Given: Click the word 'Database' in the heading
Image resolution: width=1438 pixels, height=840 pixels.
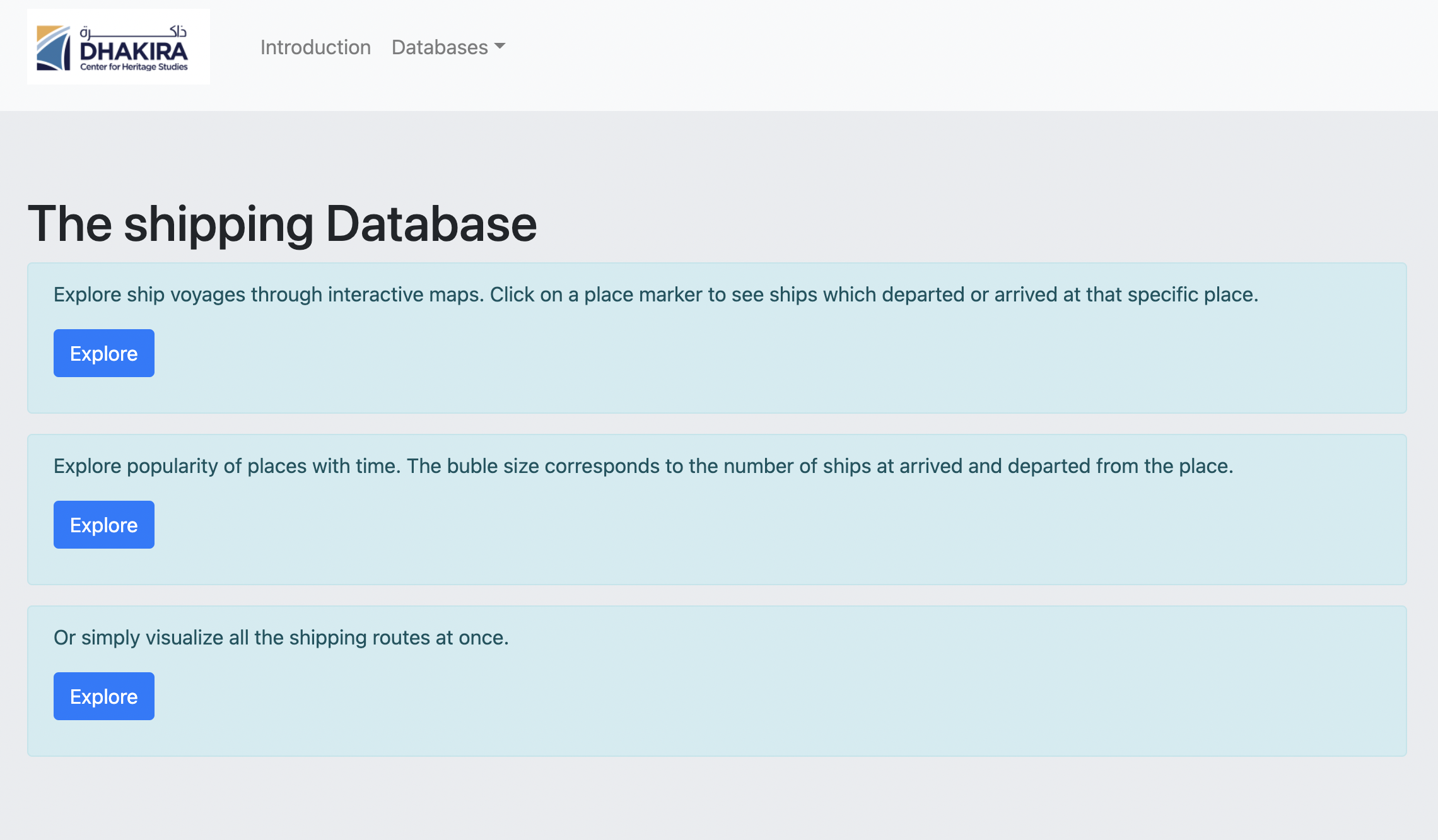Looking at the screenshot, I should pos(431,224).
